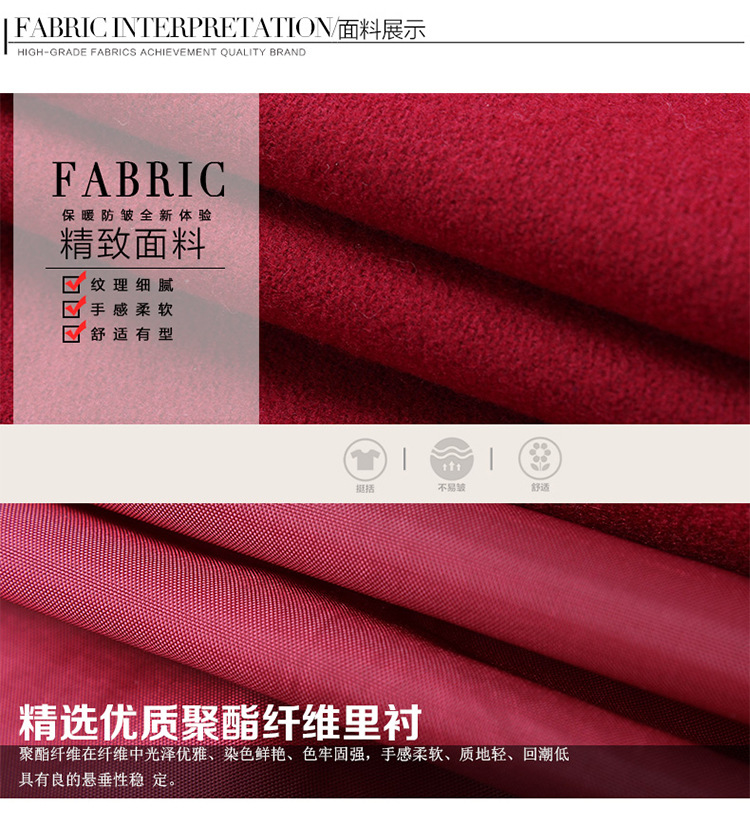The height and width of the screenshot is (824, 750).
Task: Tick the 手感柔软 checkbox
Action: click(72, 308)
